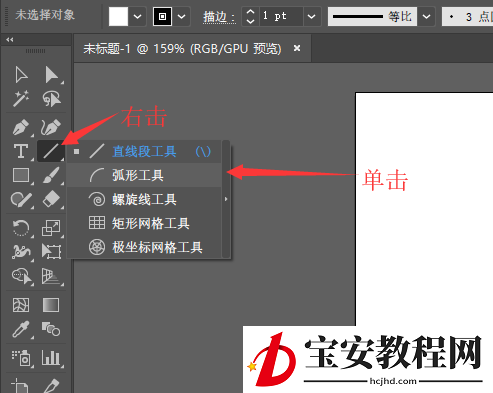This screenshot has height=393, width=493.
Task: Select the Gradient tool
Action: [x=51, y=305]
